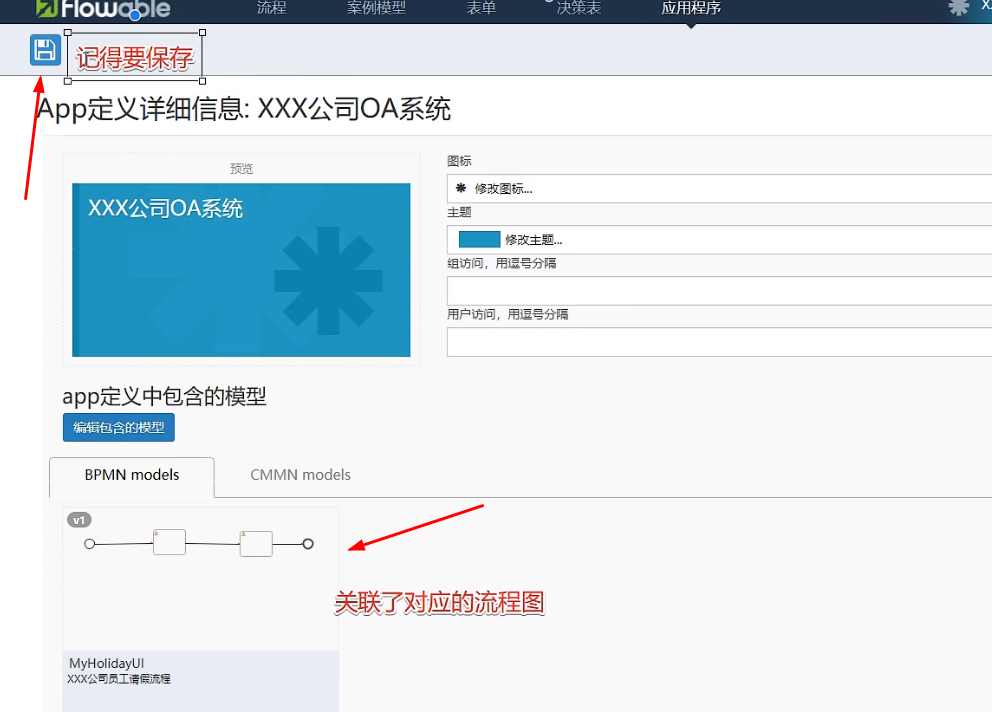
Task: Open the 表单 menu
Action: (x=481, y=8)
